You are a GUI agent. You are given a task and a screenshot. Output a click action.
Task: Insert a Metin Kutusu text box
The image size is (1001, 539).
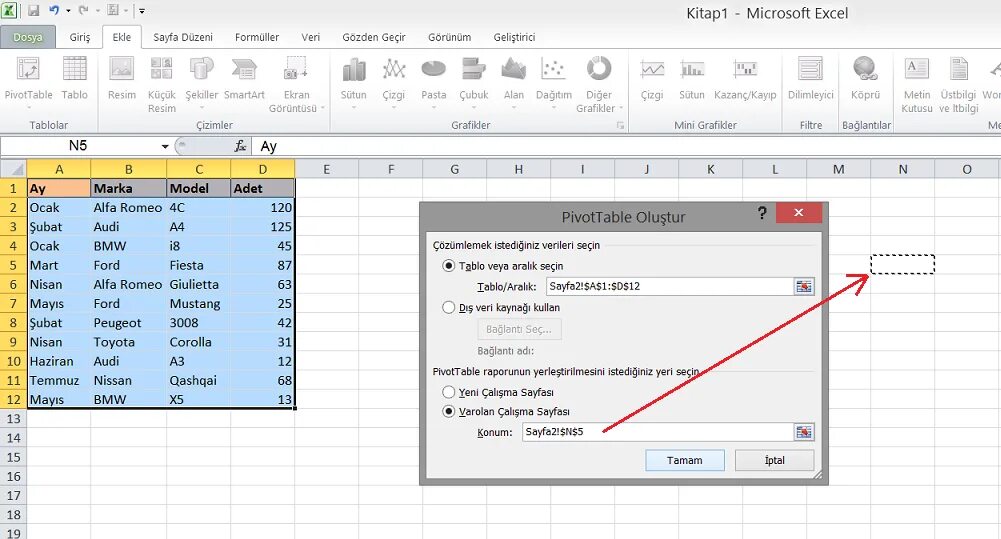[x=917, y=85]
